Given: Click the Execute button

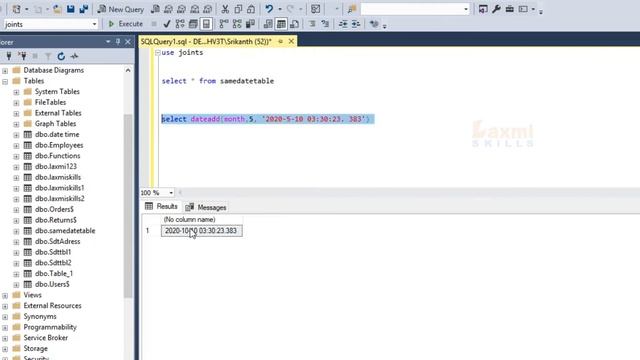Looking at the screenshot, I should 125,24.
